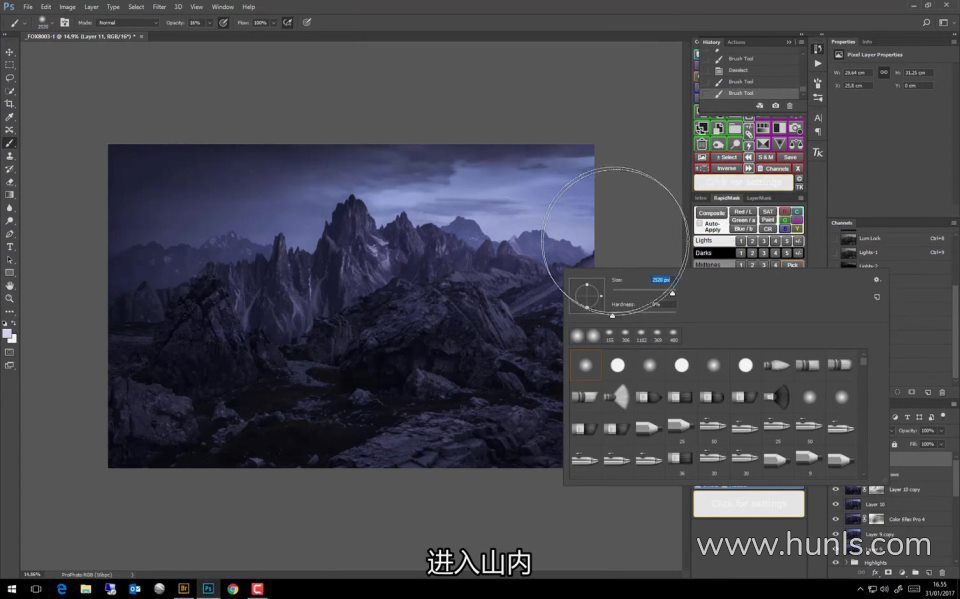Select the Eyedropper tool
960x599 pixels.
tap(9, 117)
